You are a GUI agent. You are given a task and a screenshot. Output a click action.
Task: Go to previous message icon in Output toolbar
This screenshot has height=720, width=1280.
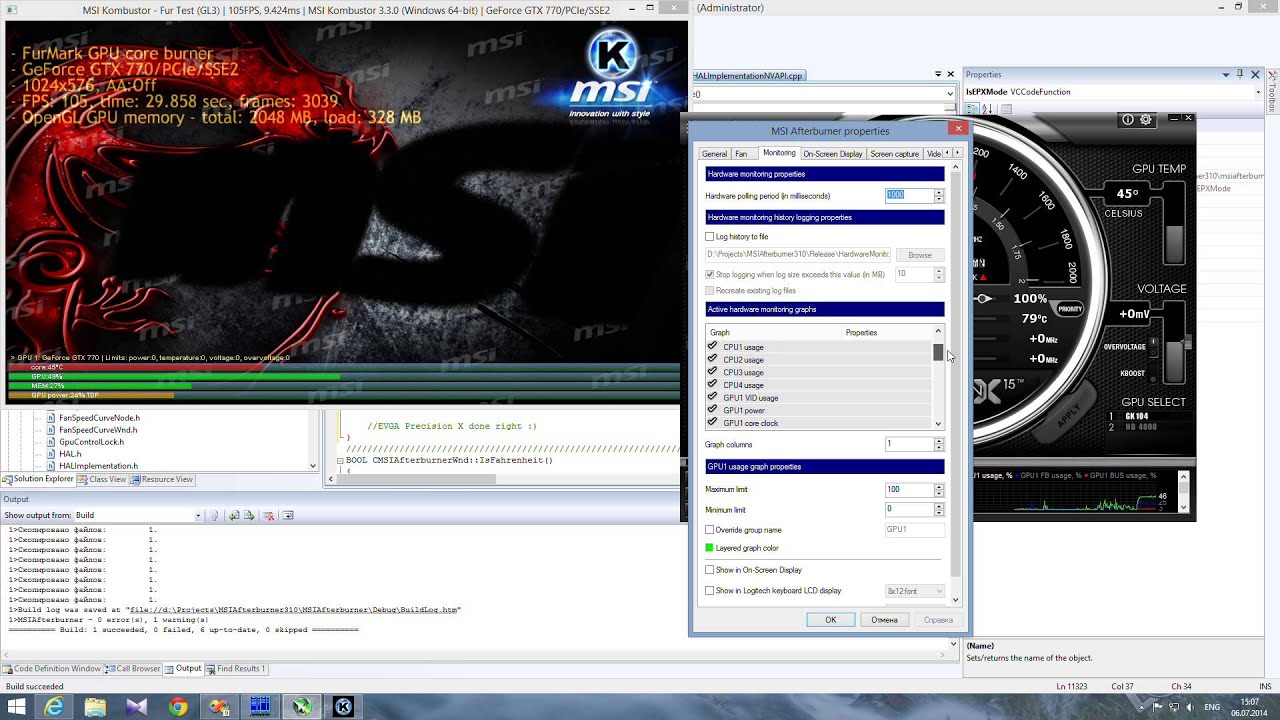pos(234,516)
